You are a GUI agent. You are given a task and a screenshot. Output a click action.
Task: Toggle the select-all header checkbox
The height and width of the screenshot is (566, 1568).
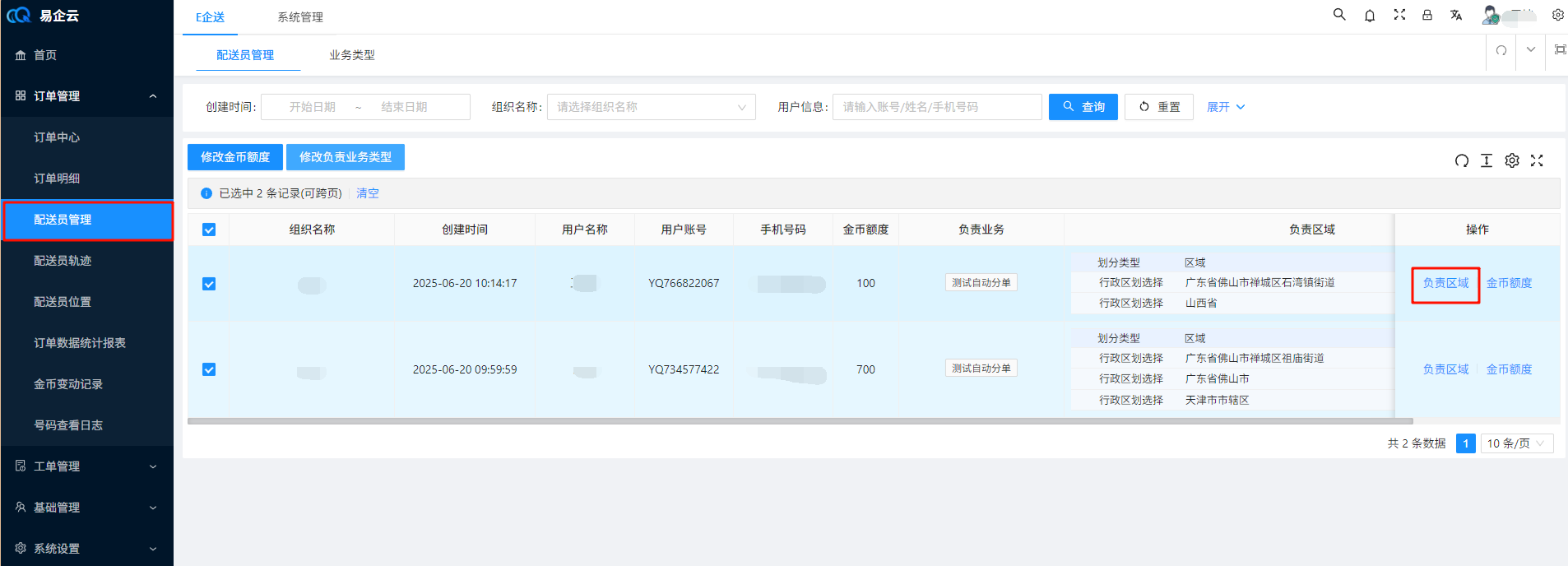point(209,230)
